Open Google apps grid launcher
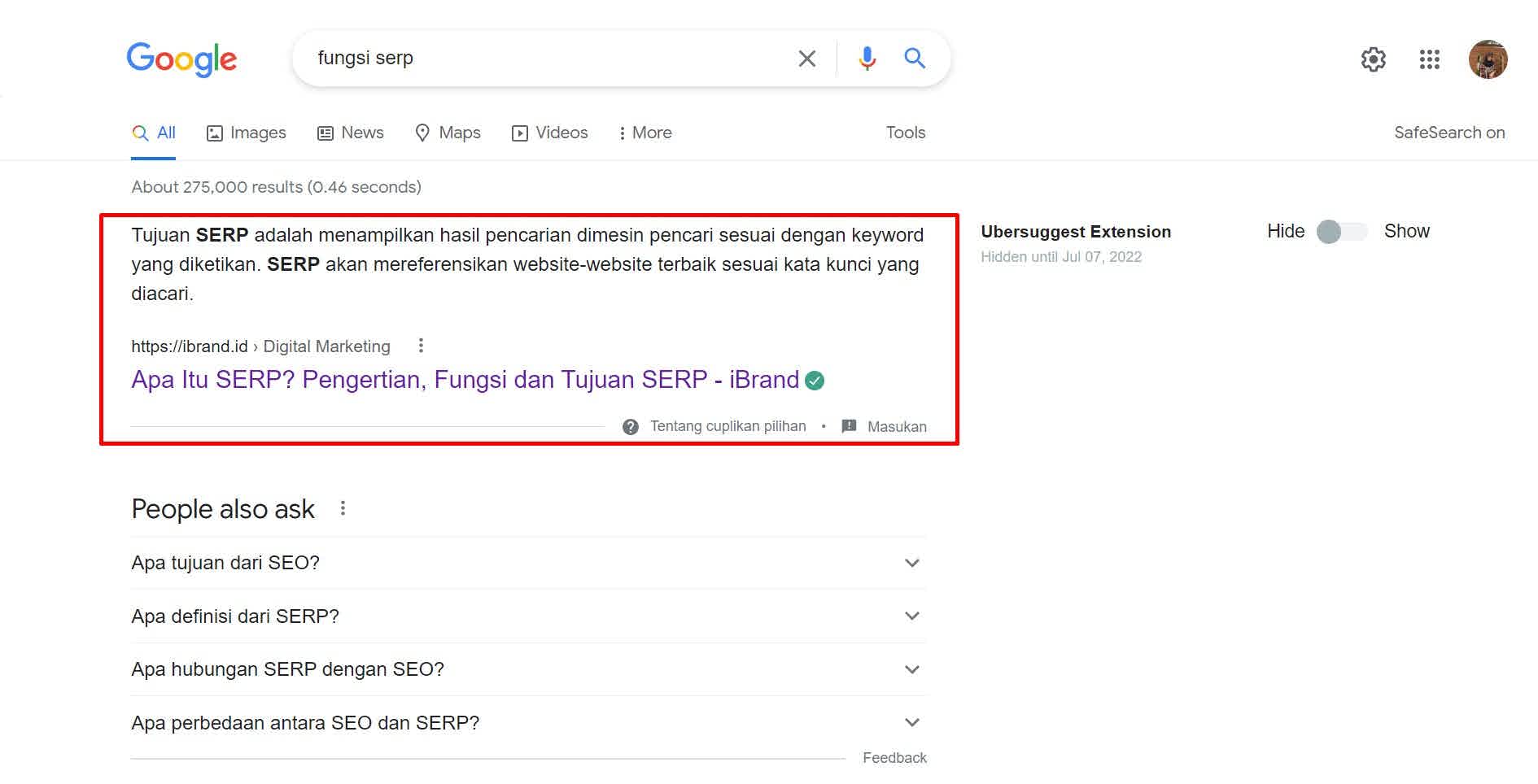 1429,59
